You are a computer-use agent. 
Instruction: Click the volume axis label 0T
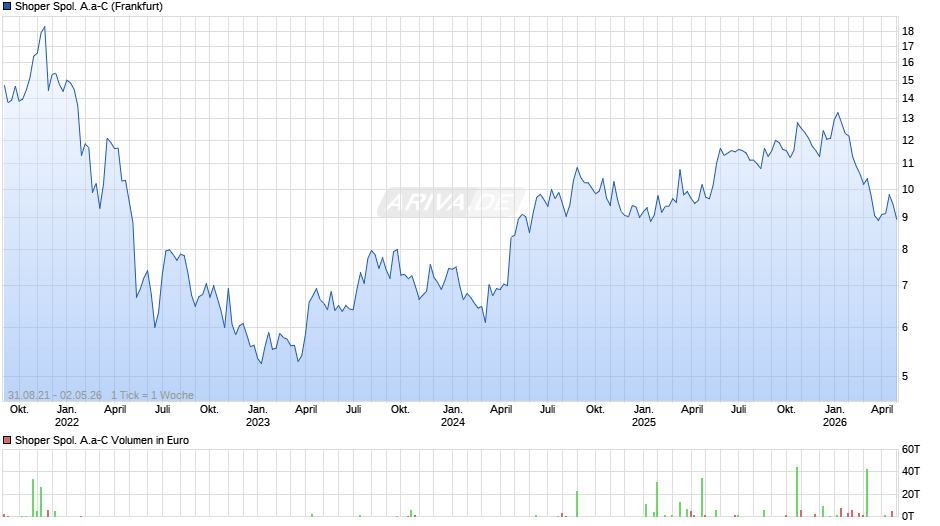(908, 516)
